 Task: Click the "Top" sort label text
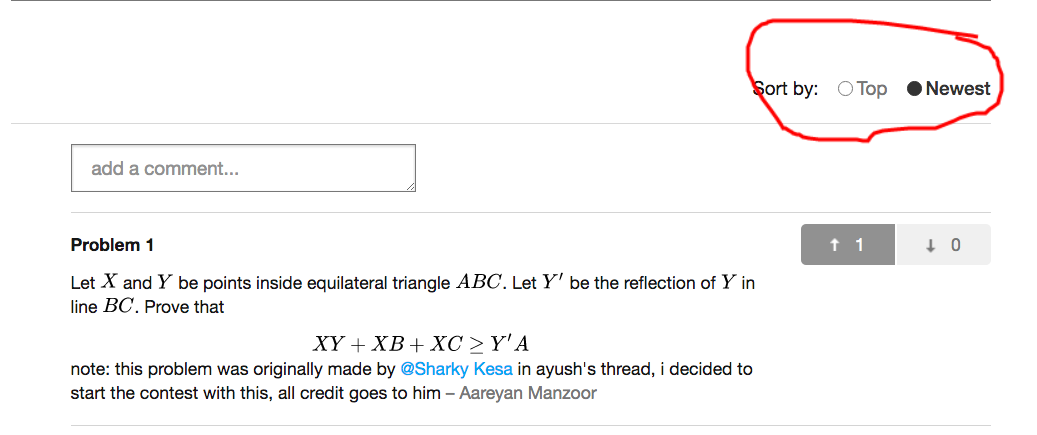(872, 89)
